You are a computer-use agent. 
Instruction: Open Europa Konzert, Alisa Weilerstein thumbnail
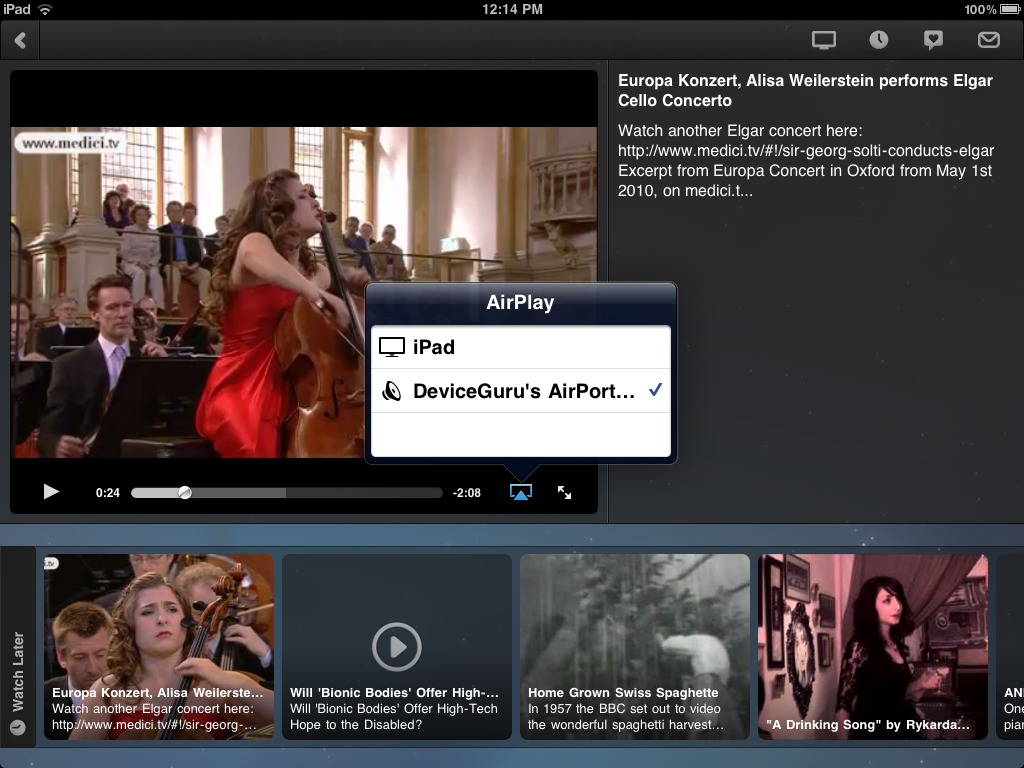159,647
